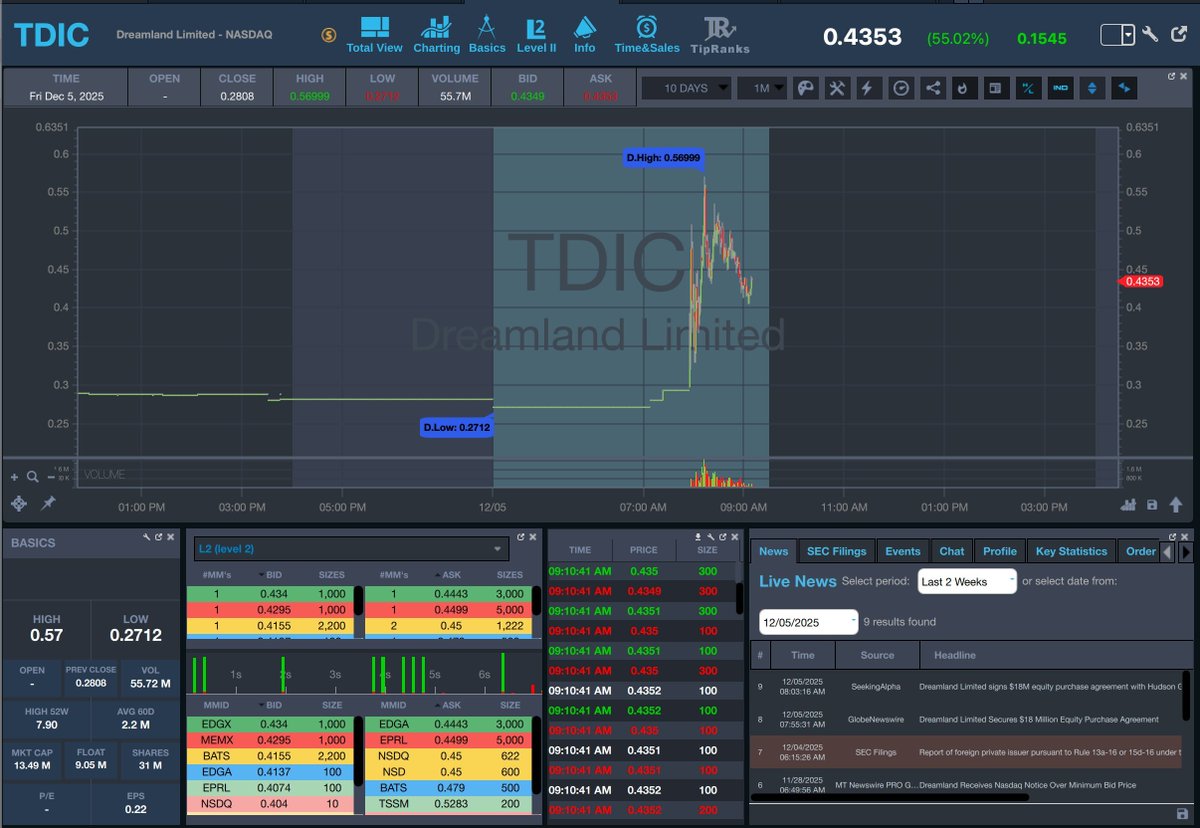Zoom in chart with plus icon
The image size is (1200, 828).
click(x=15, y=477)
